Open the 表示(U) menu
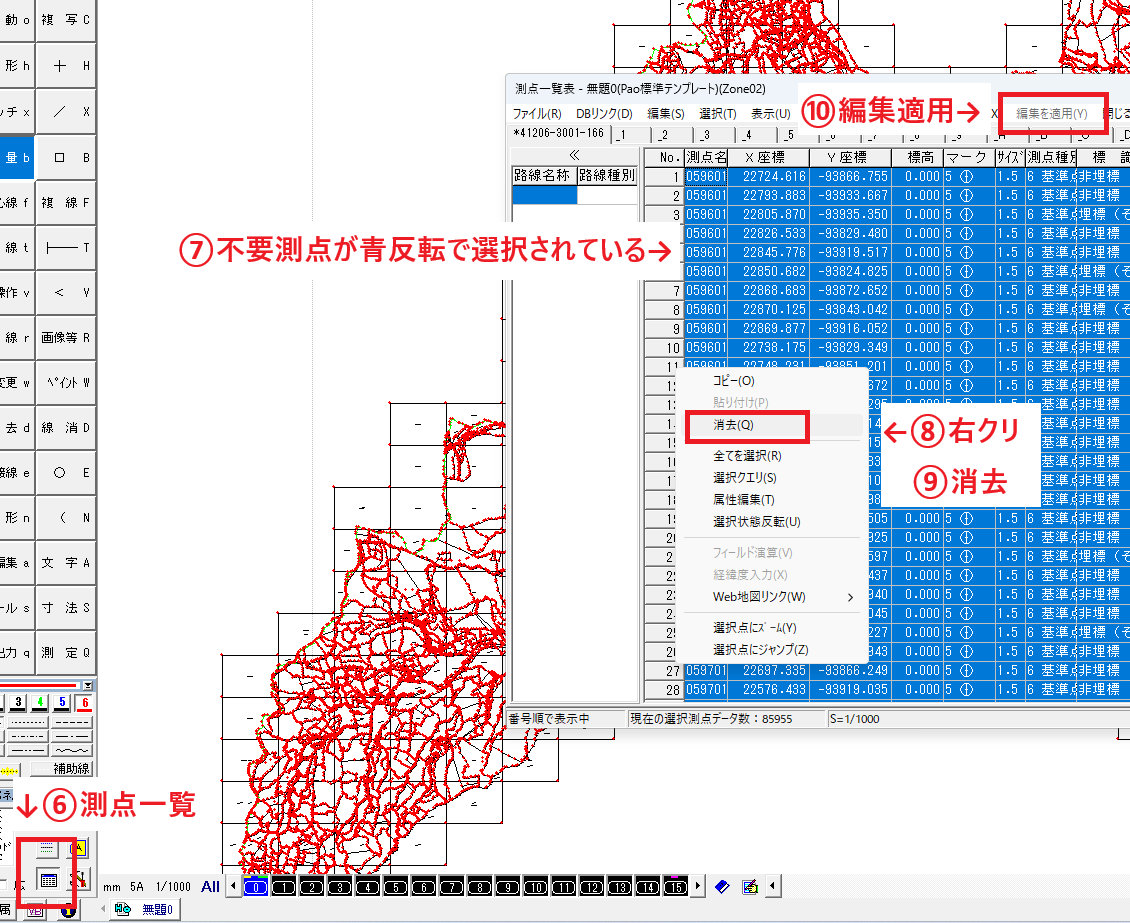 pos(770,114)
